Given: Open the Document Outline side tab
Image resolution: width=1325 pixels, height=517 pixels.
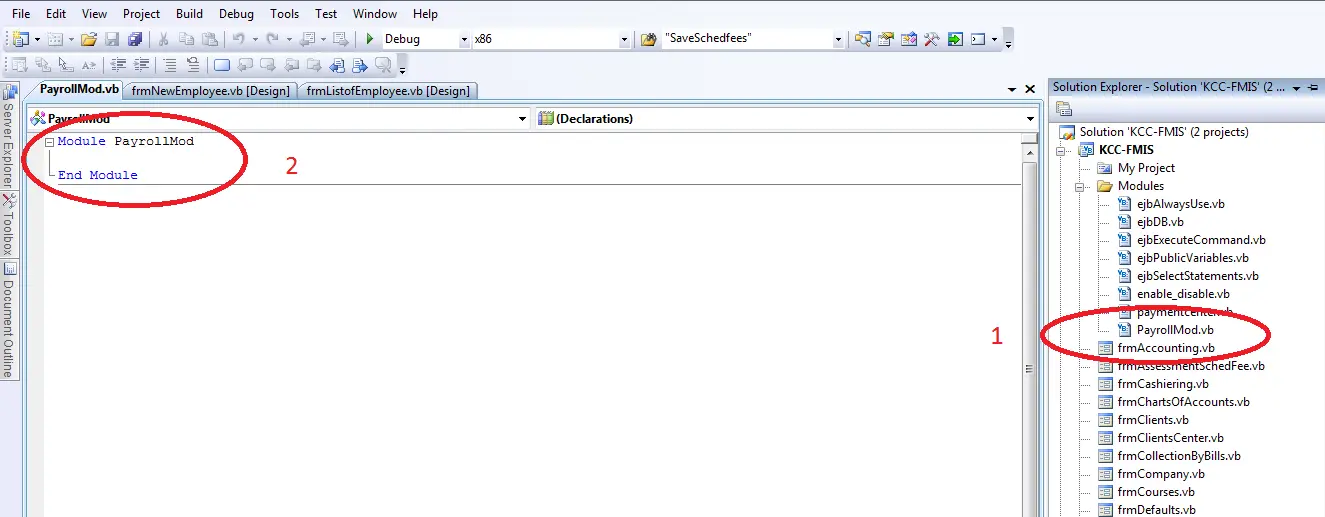Looking at the screenshot, I should [9, 320].
